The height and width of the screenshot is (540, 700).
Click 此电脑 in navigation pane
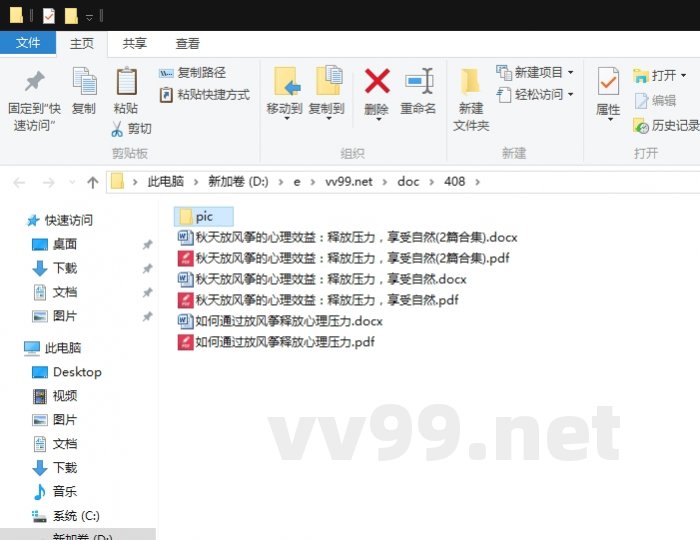pos(52,348)
